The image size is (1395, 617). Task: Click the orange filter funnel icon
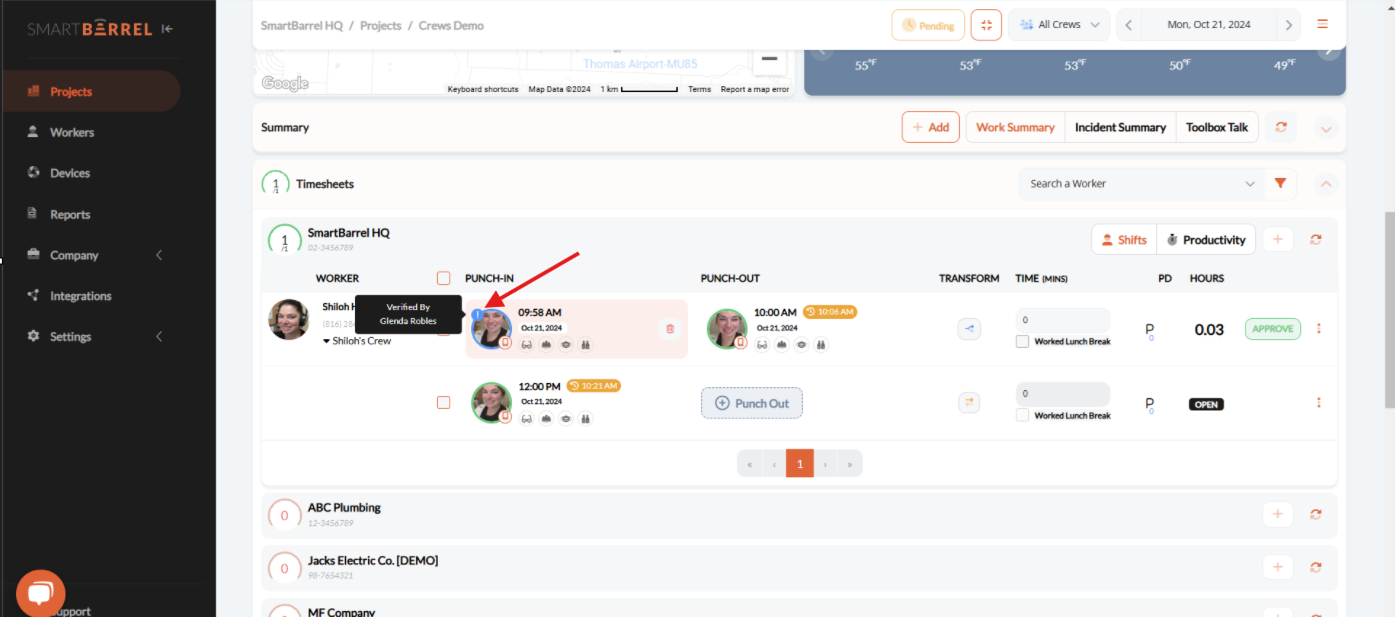tap(1280, 184)
